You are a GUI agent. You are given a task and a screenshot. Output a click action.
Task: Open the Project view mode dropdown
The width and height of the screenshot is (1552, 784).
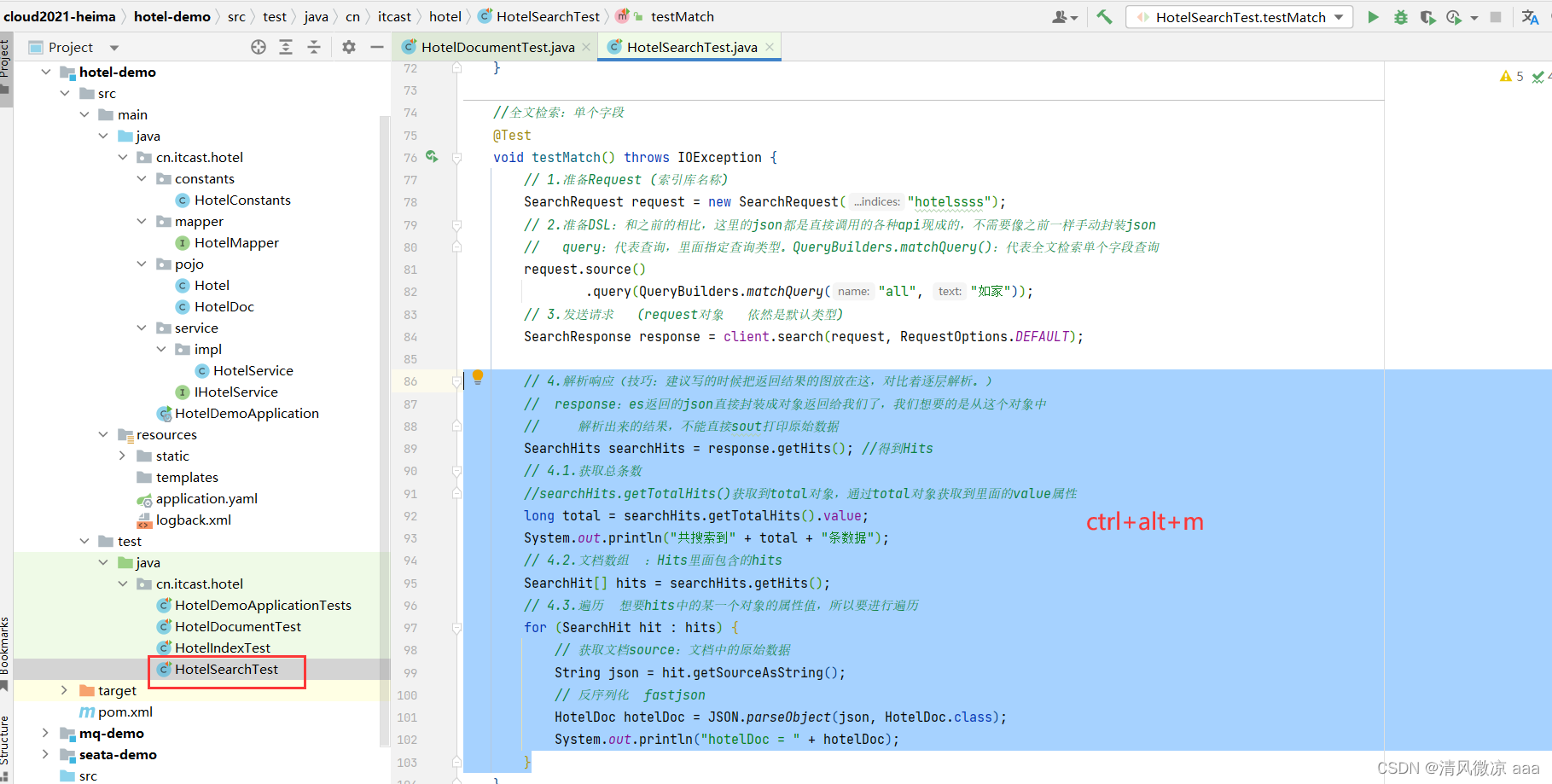pyautogui.click(x=114, y=48)
